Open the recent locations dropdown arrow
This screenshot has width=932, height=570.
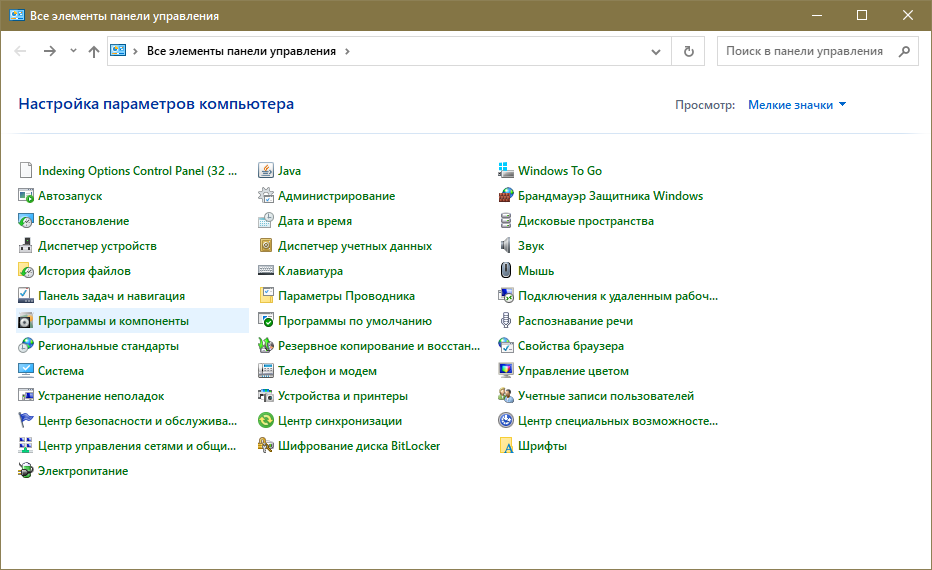click(x=73, y=51)
